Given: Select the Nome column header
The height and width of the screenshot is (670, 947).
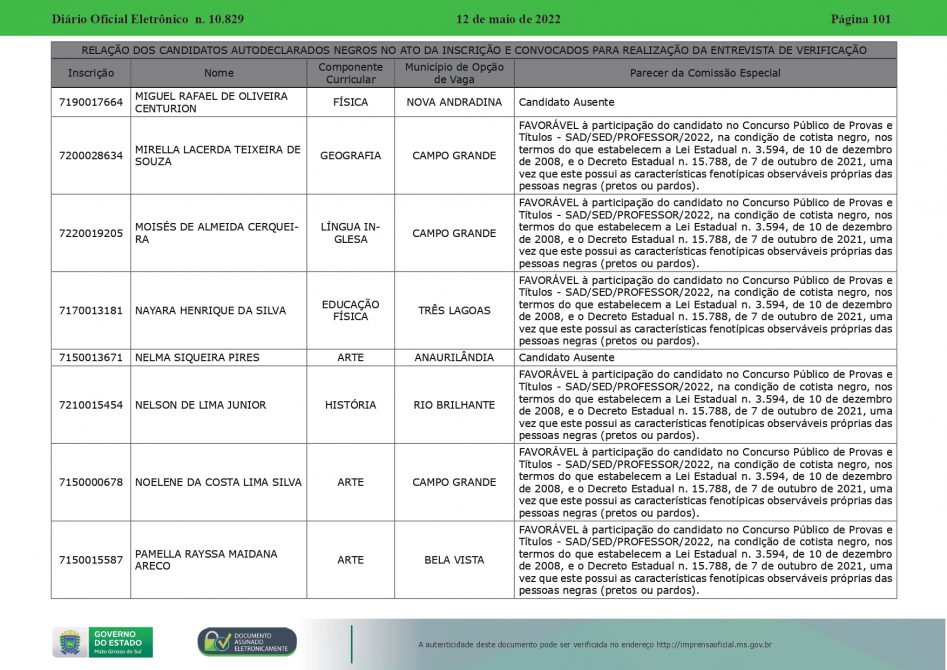Looking at the screenshot, I should tap(219, 73).
